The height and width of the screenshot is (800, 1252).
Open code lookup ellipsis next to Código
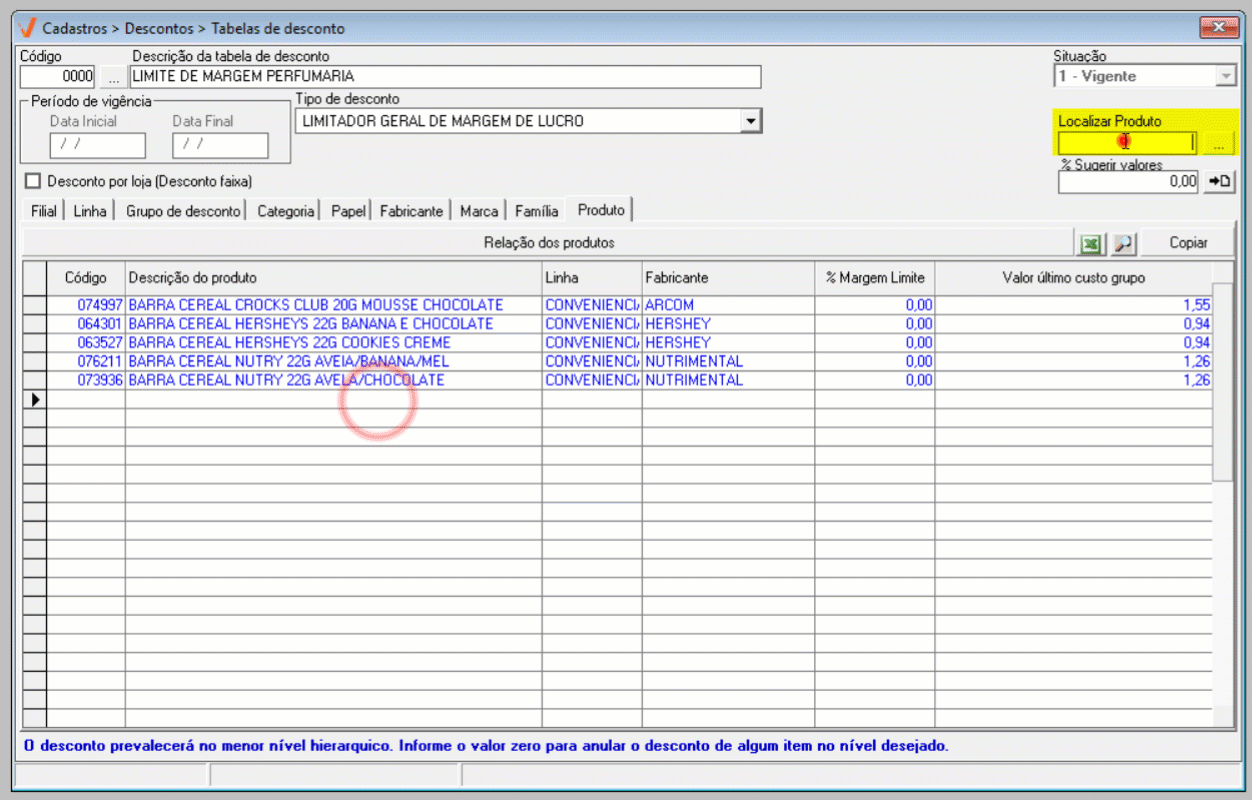pos(113,77)
